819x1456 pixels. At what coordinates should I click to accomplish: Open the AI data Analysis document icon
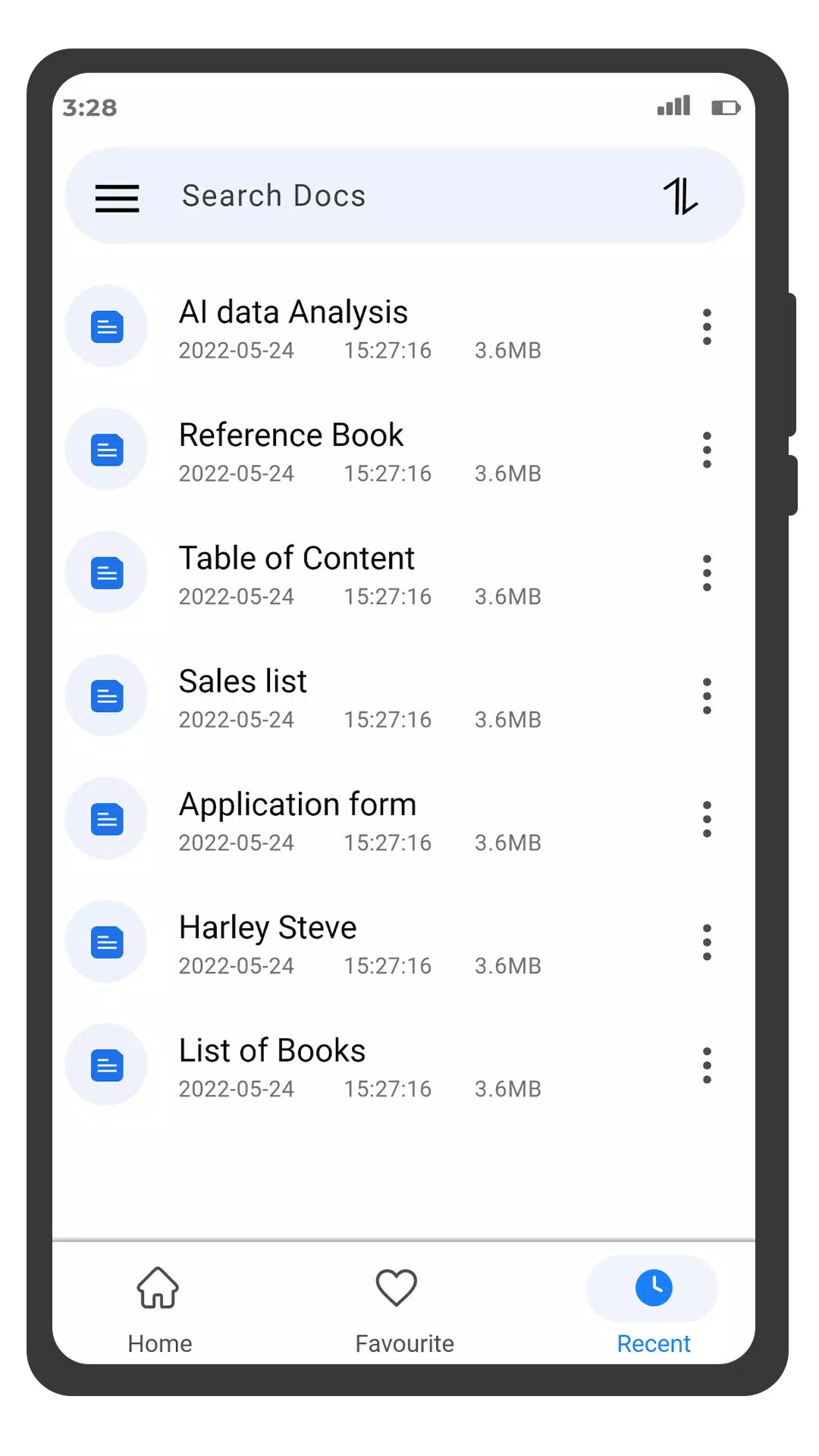[107, 327]
